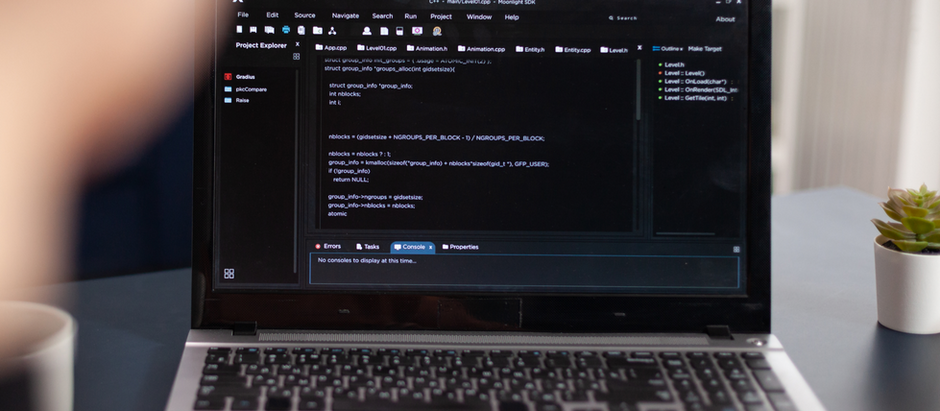Screen dimensions: 940x411
Task: Click the 'atomic' code line
Action: (x=338, y=214)
